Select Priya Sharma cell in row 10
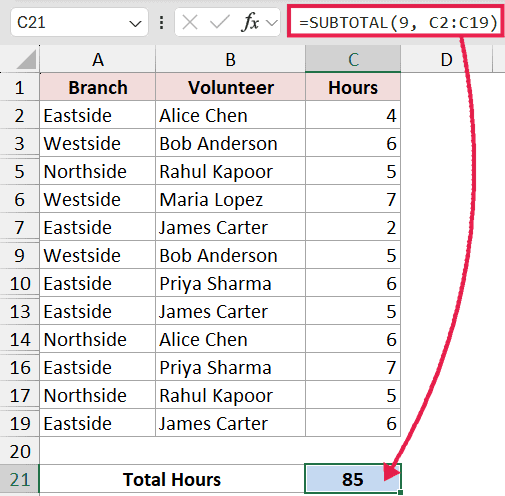The image size is (505, 496). coord(230,284)
